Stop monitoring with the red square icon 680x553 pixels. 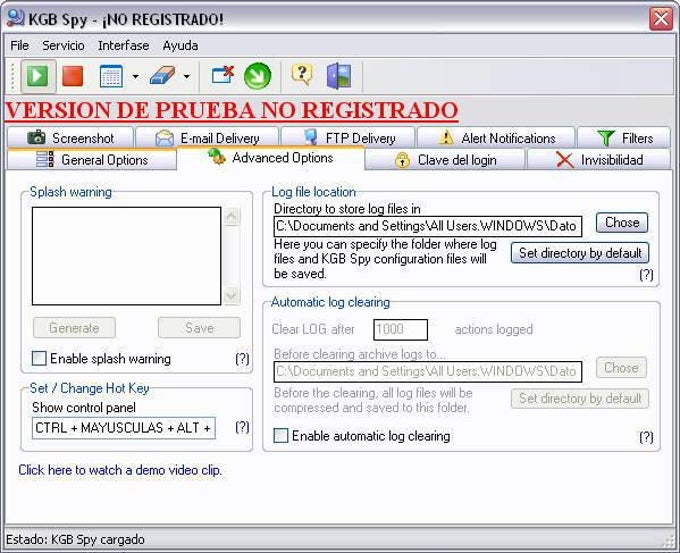point(72,76)
